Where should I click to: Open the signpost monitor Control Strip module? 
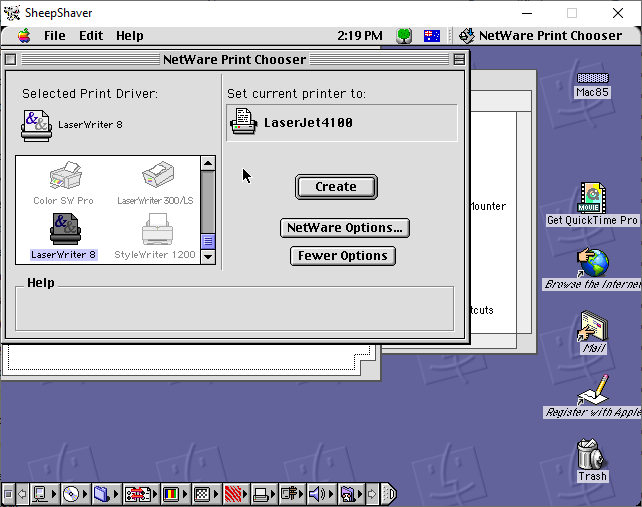click(x=292, y=494)
